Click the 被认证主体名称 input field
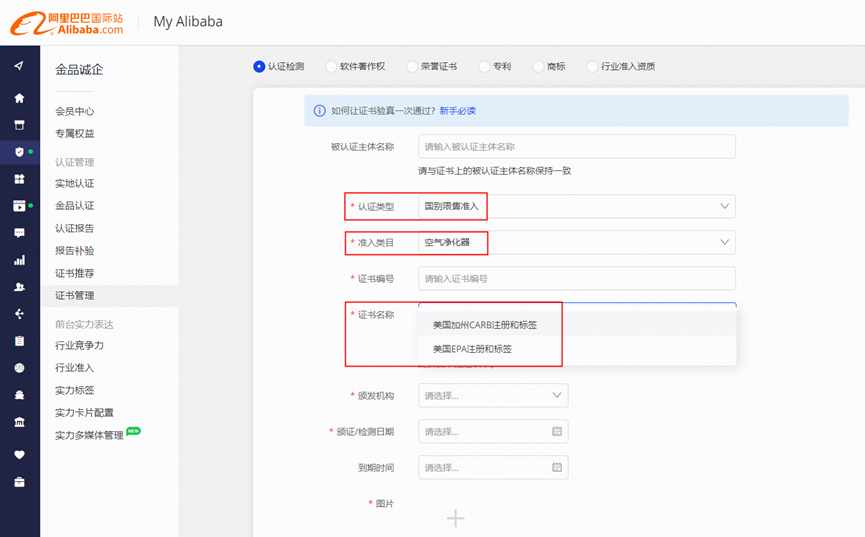The width and height of the screenshot is (865, 537). pyautogui.click(x=576, y=147)
